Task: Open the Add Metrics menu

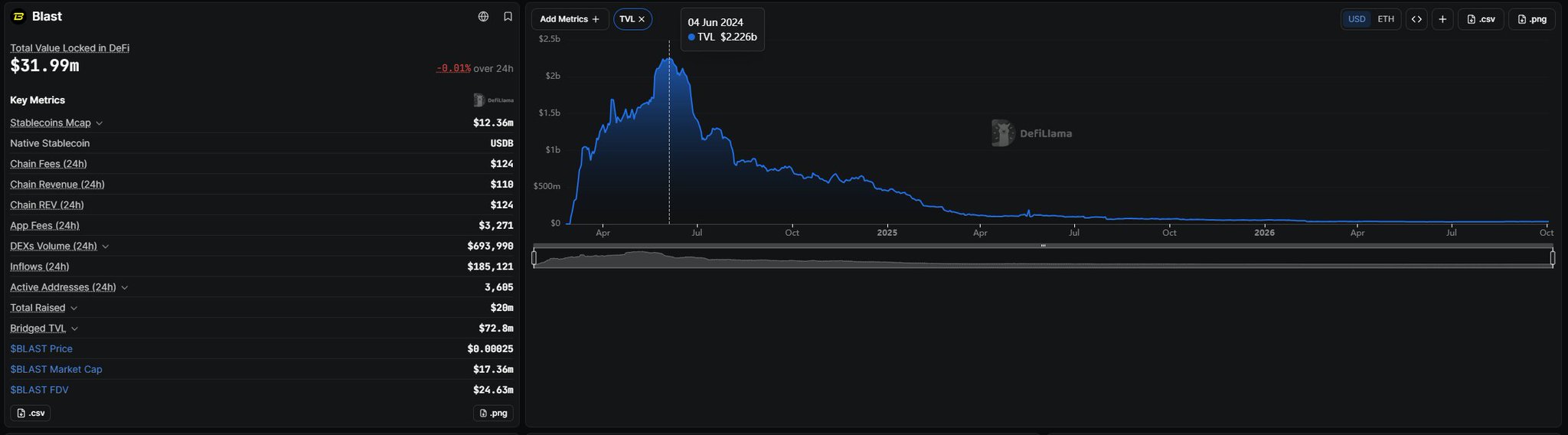Action: (x=570, y=19)
